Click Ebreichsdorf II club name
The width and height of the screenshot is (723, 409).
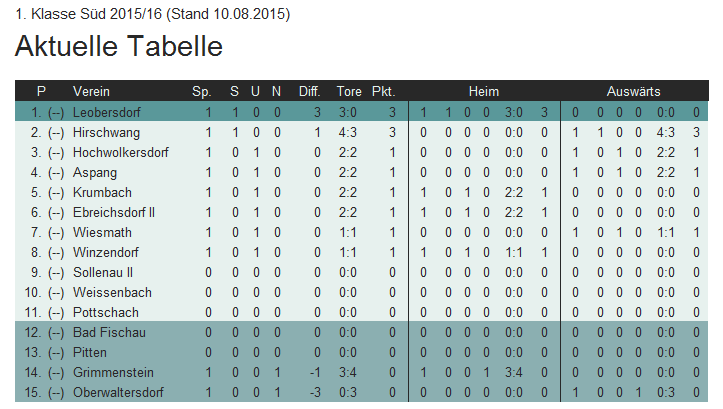coord(114,213)
